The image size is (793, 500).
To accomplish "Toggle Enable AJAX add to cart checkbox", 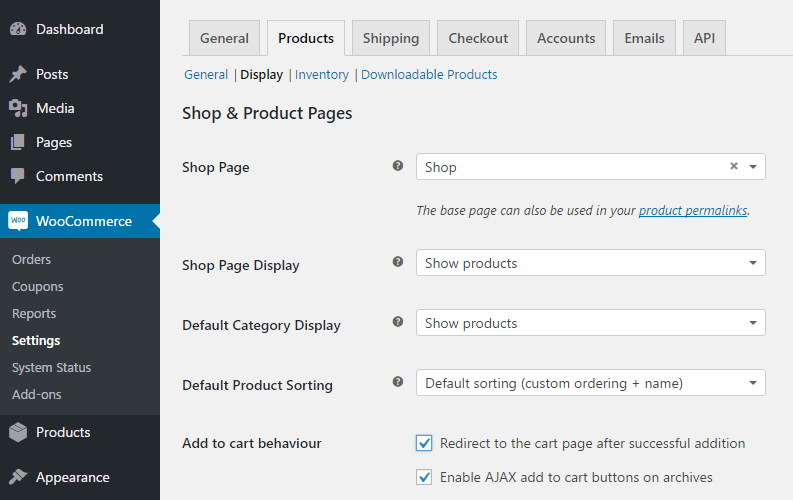I will point(424,477).
